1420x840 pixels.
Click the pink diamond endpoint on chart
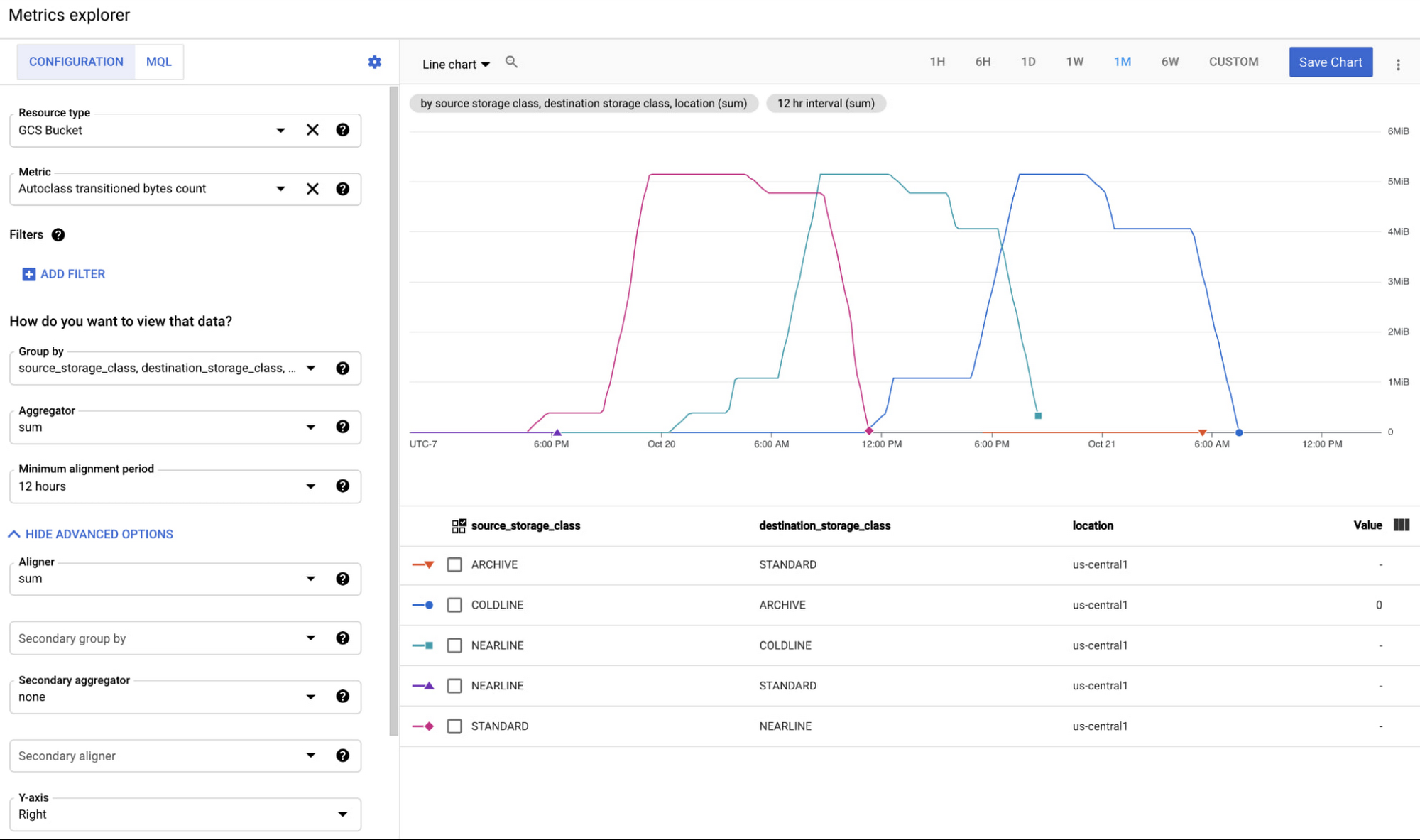[x=869, y=431]
